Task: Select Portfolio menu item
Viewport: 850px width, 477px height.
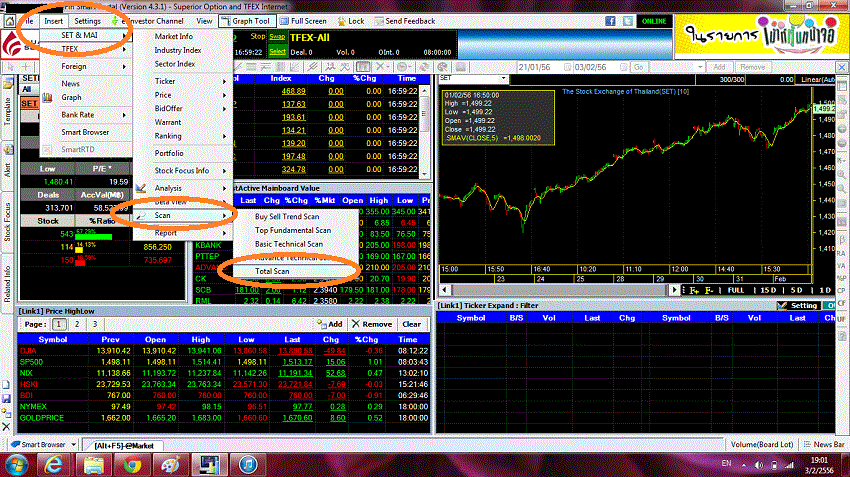Action: click(x=183, y=153)
